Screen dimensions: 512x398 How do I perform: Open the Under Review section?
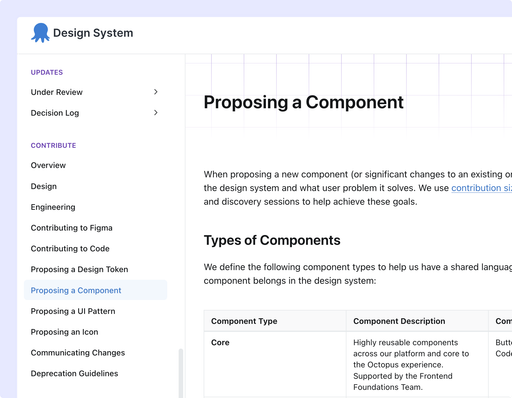(x=57, y=92)
